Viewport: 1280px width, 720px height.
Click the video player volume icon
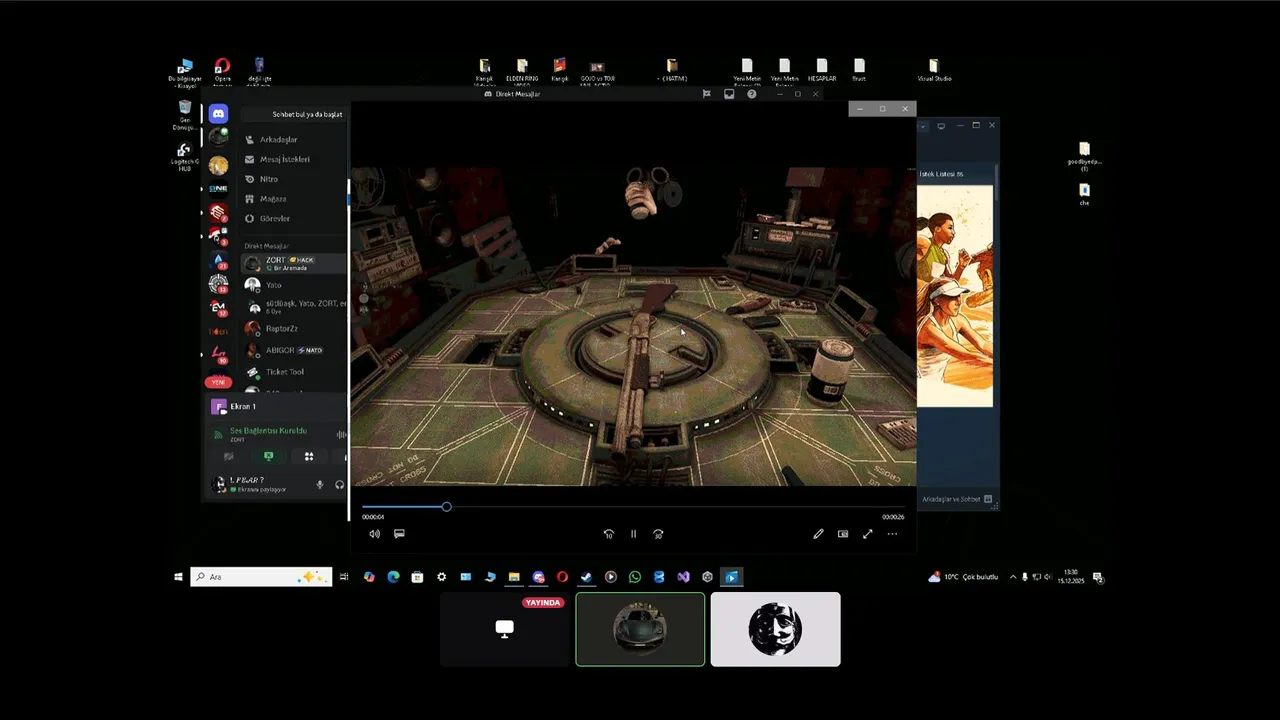(x=374, y=534)
